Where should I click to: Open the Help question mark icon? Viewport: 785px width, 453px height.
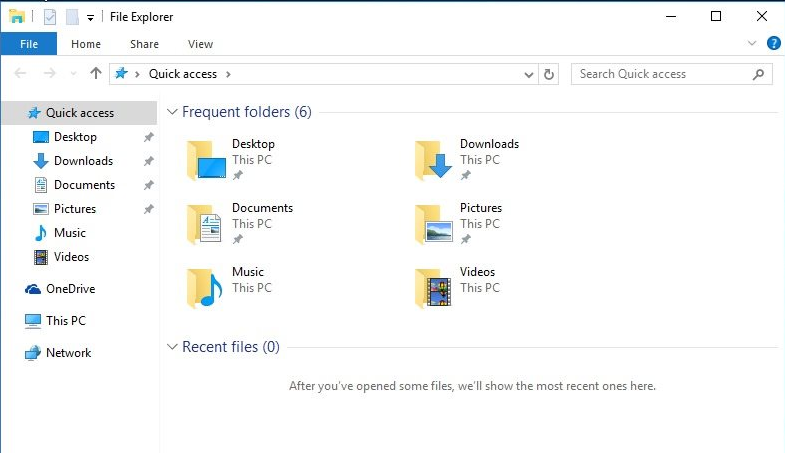(773, 44)
